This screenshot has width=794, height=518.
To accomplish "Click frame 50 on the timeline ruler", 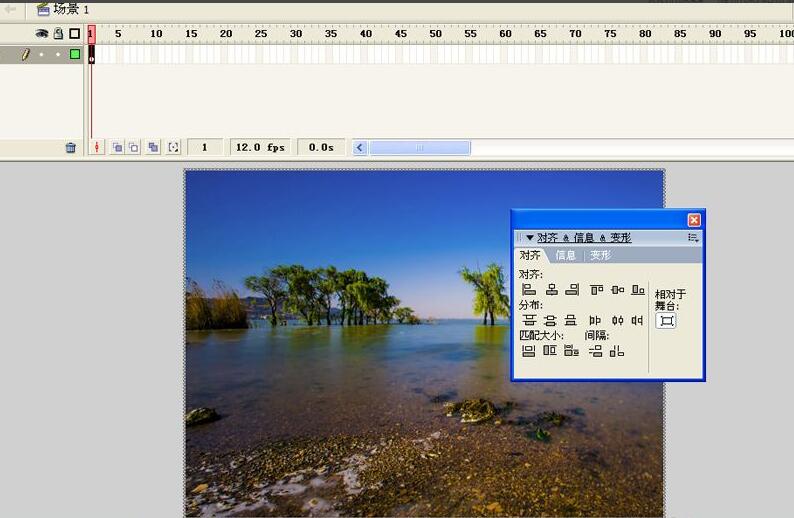I will (x=435, y=33).
